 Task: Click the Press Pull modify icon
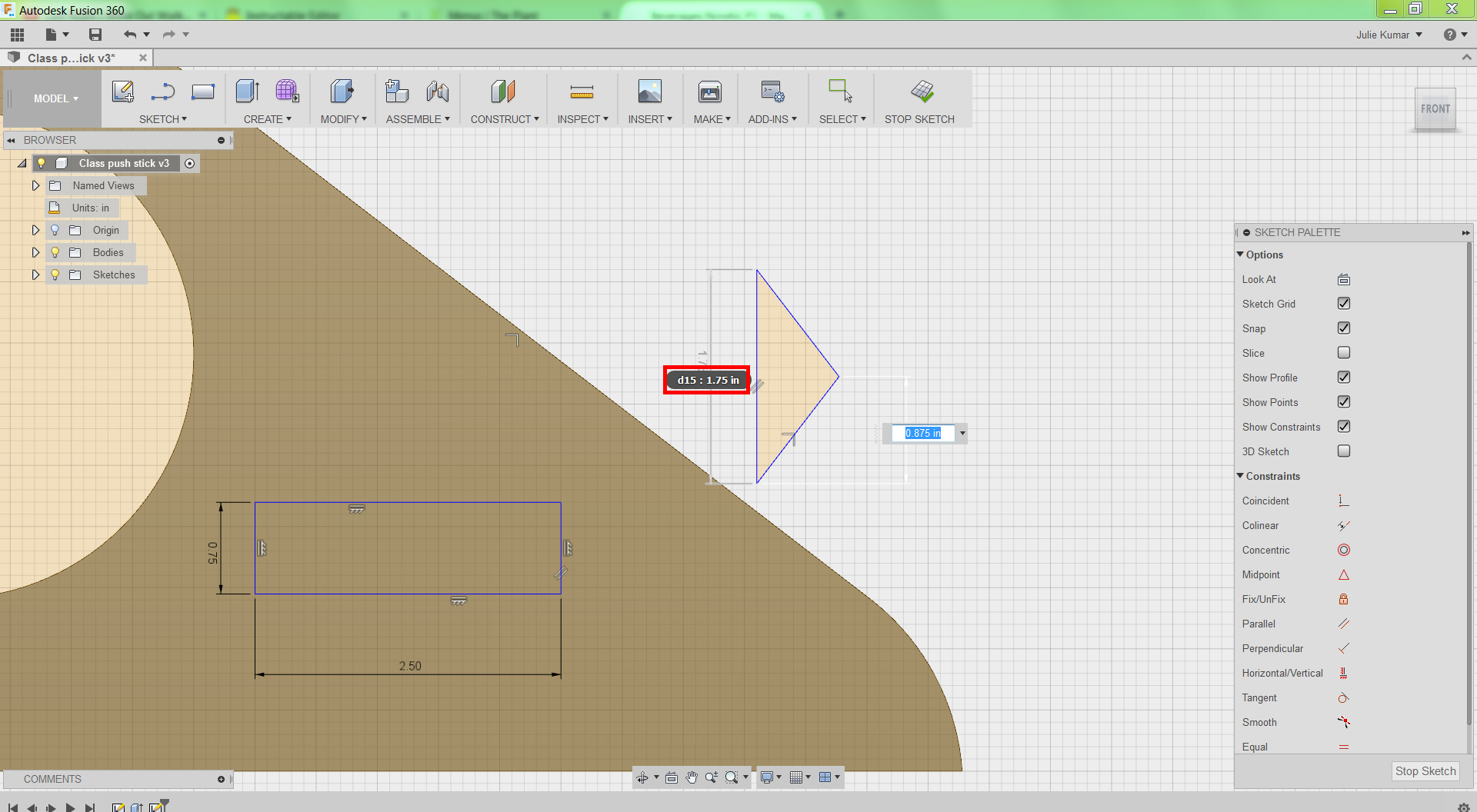click(342, 92)
